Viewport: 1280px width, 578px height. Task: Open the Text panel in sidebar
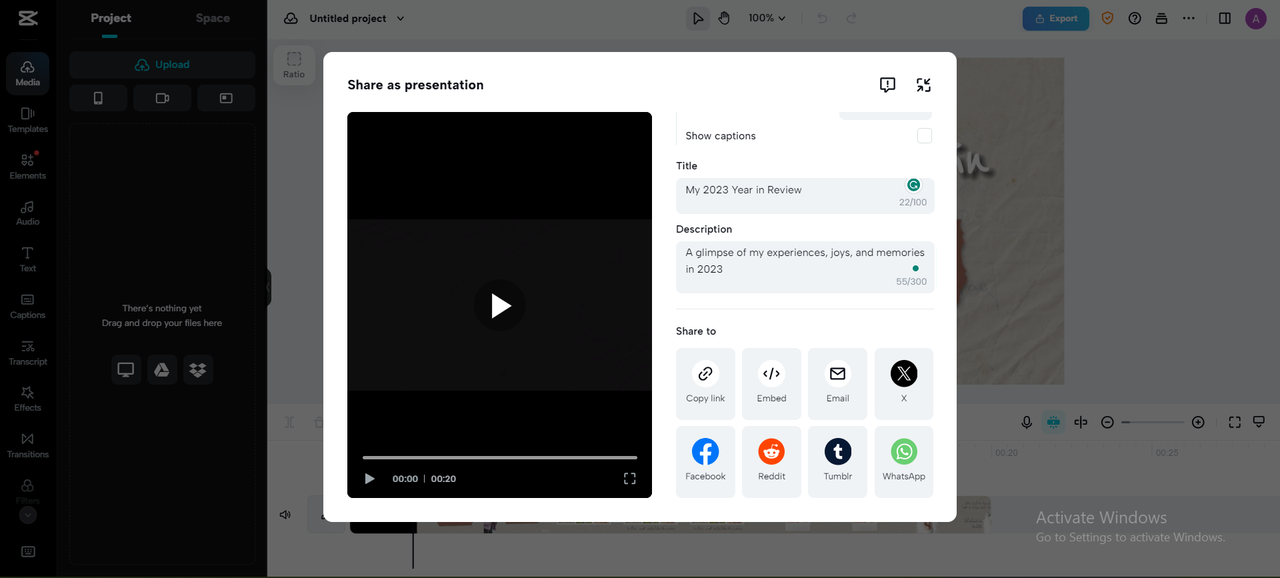pos(28,259)
